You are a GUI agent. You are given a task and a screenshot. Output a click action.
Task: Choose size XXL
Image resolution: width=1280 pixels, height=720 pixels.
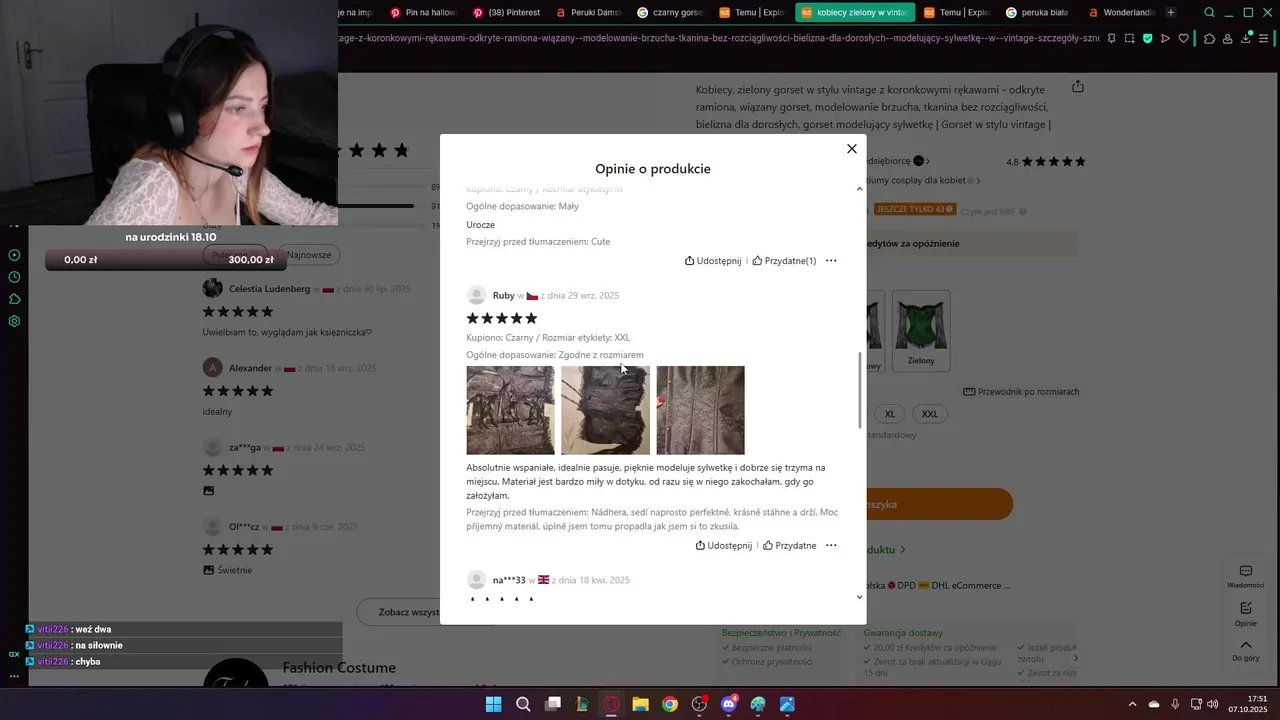click(930, 414)
